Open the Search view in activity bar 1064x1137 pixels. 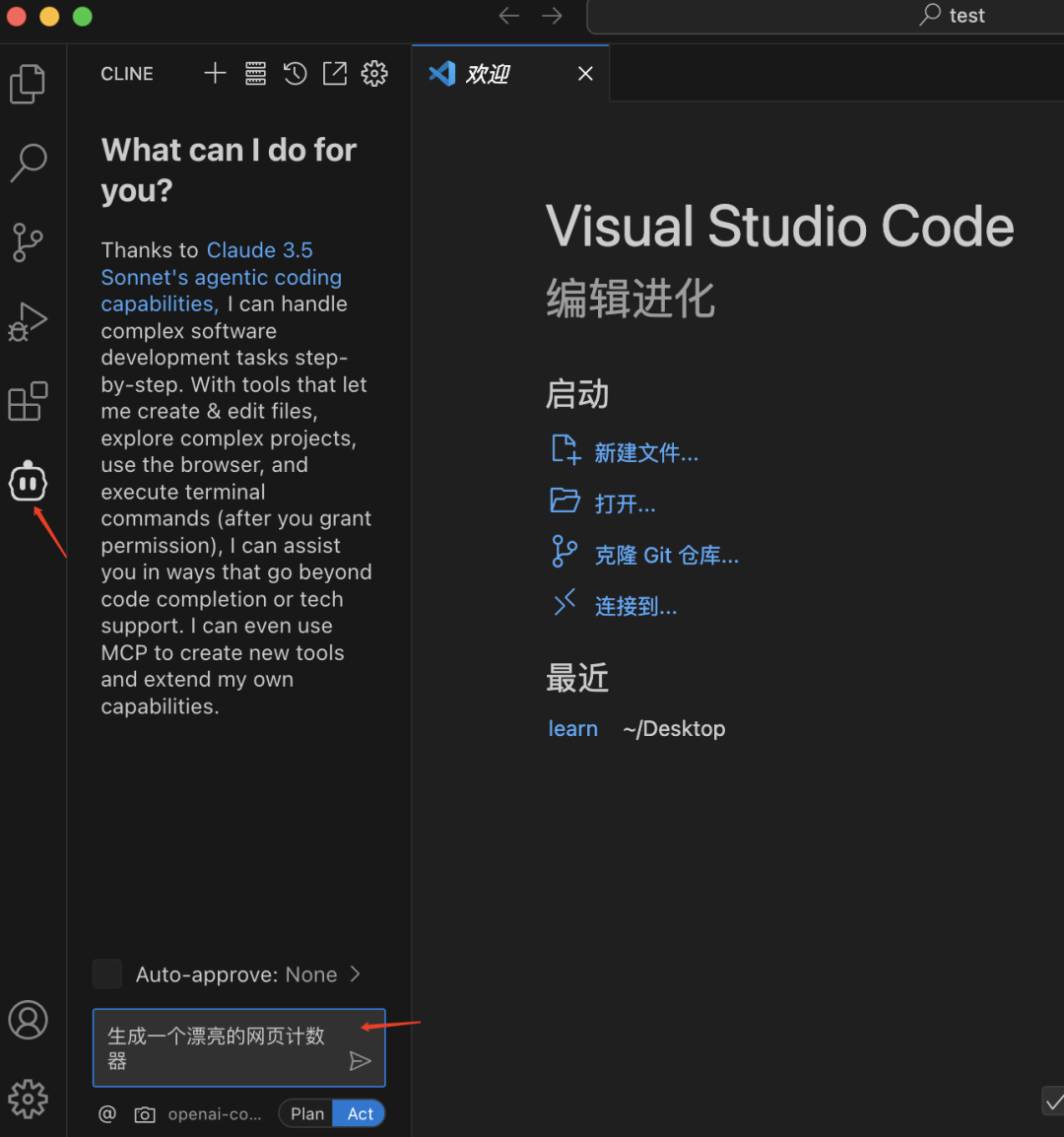click(28, 163)
